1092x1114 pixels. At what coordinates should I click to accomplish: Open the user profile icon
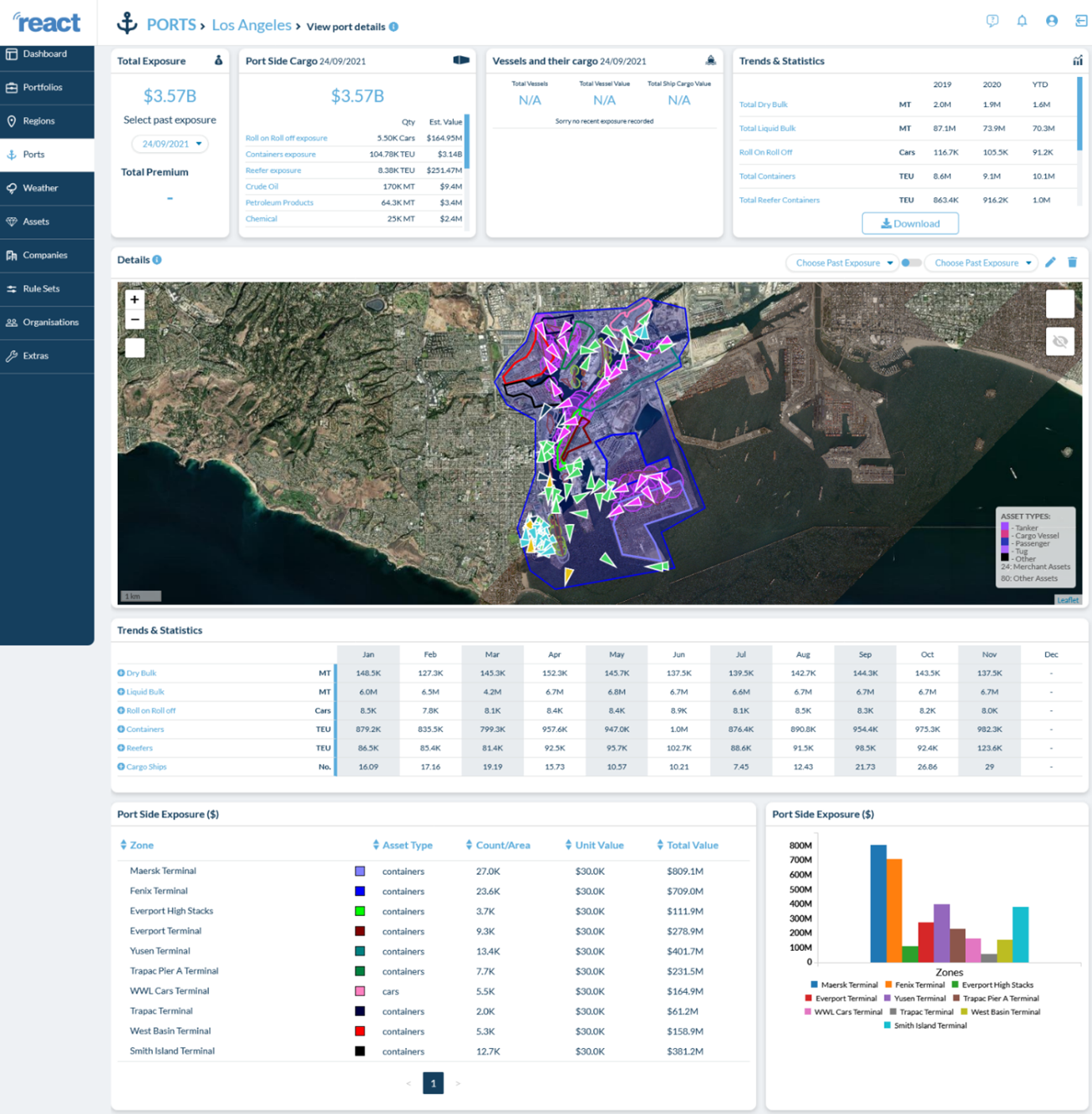1052,21
